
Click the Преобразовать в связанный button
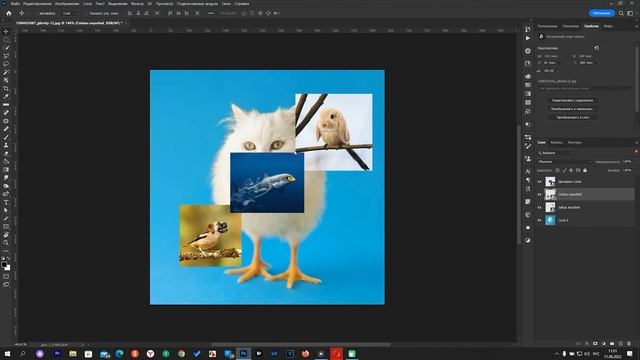pos(572,109)
